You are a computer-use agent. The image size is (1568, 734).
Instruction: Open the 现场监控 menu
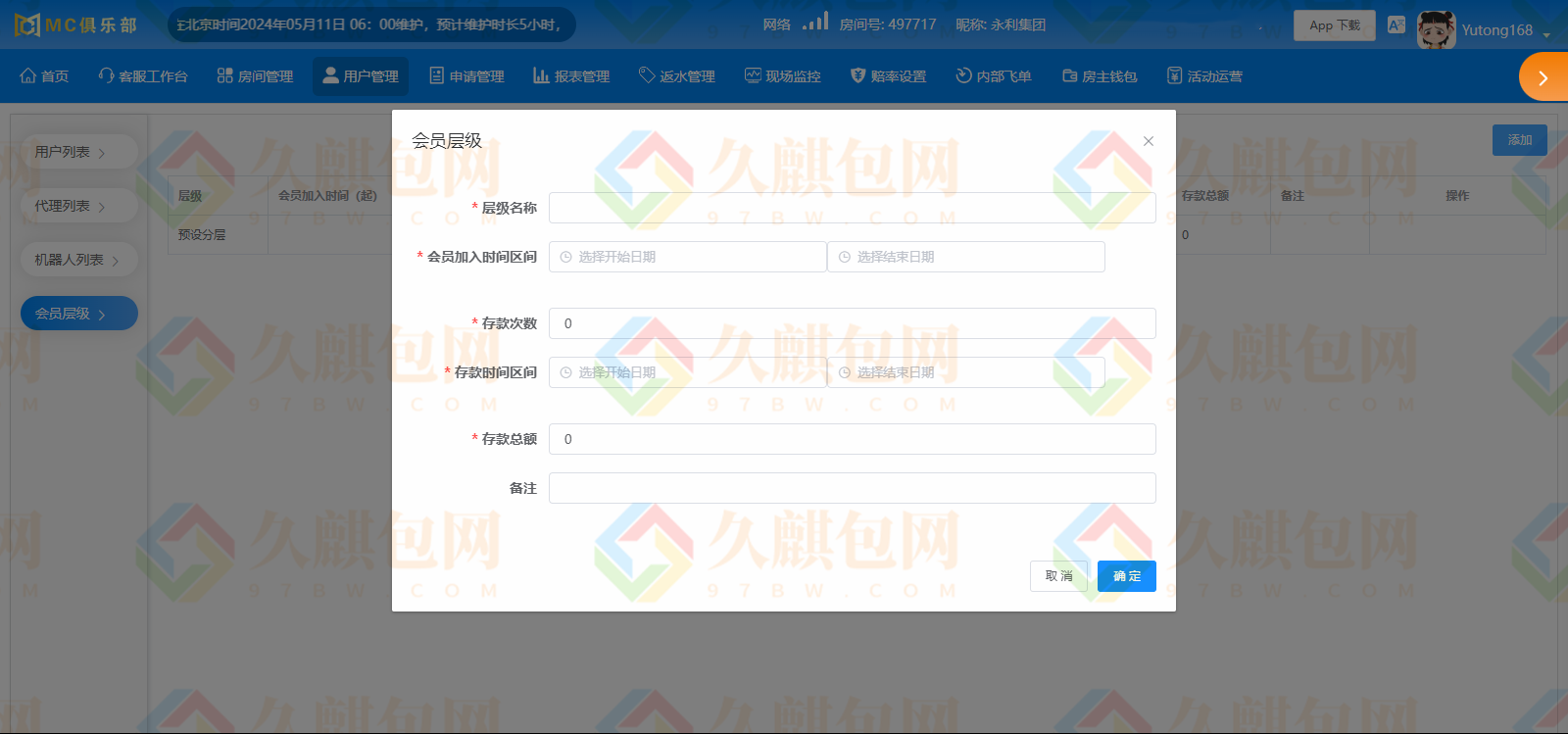783,76
